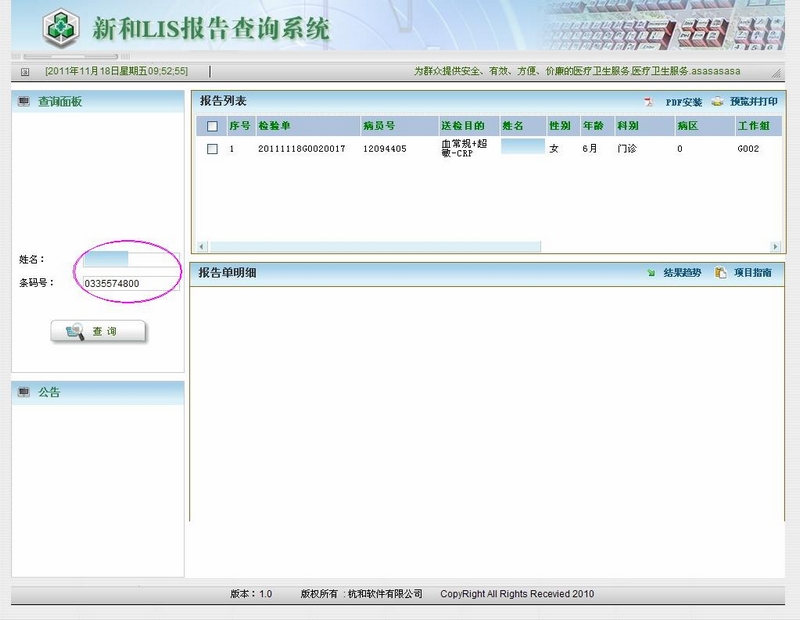Image resolution: width=800 pixels, height=620 pixels.
Task: Click the 公告 panel monitor icon
Action: pyautogui.click(x=24, y=392)
